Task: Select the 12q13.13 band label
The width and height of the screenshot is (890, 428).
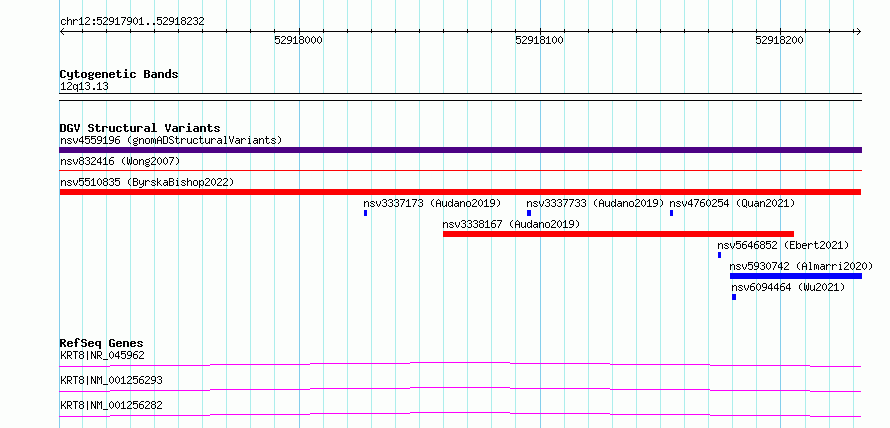Action: pos(84,87)
